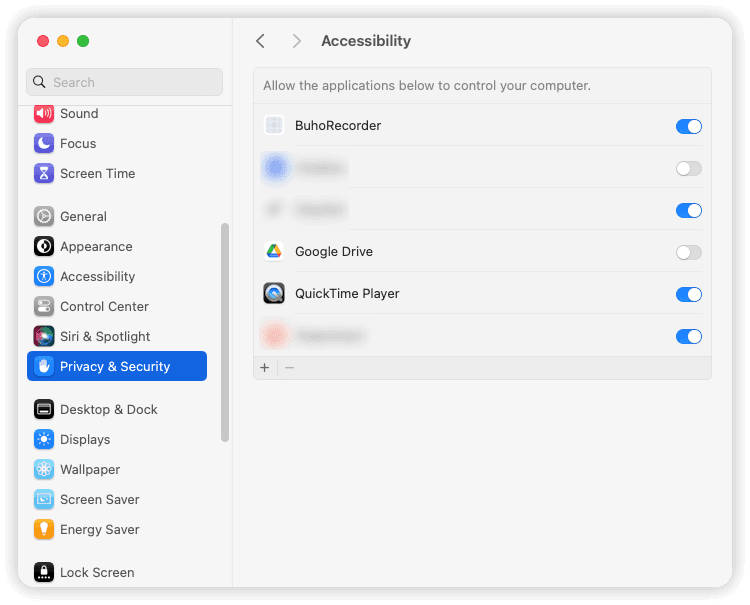Screen dimensions: 750x605
Task: Minimize the window with yellow button
Action: pos(63,41)
